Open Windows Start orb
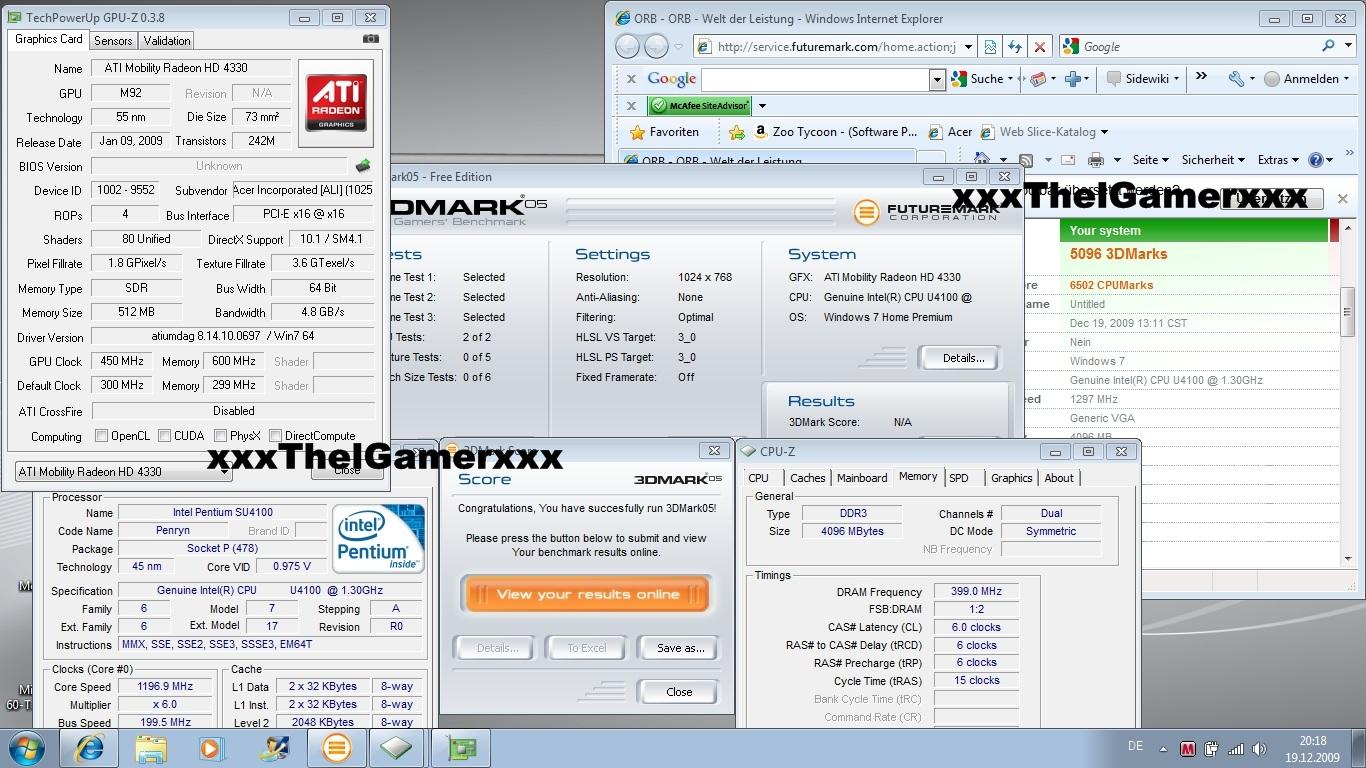Screen dimensions: 1366x768 coord(26,748)
